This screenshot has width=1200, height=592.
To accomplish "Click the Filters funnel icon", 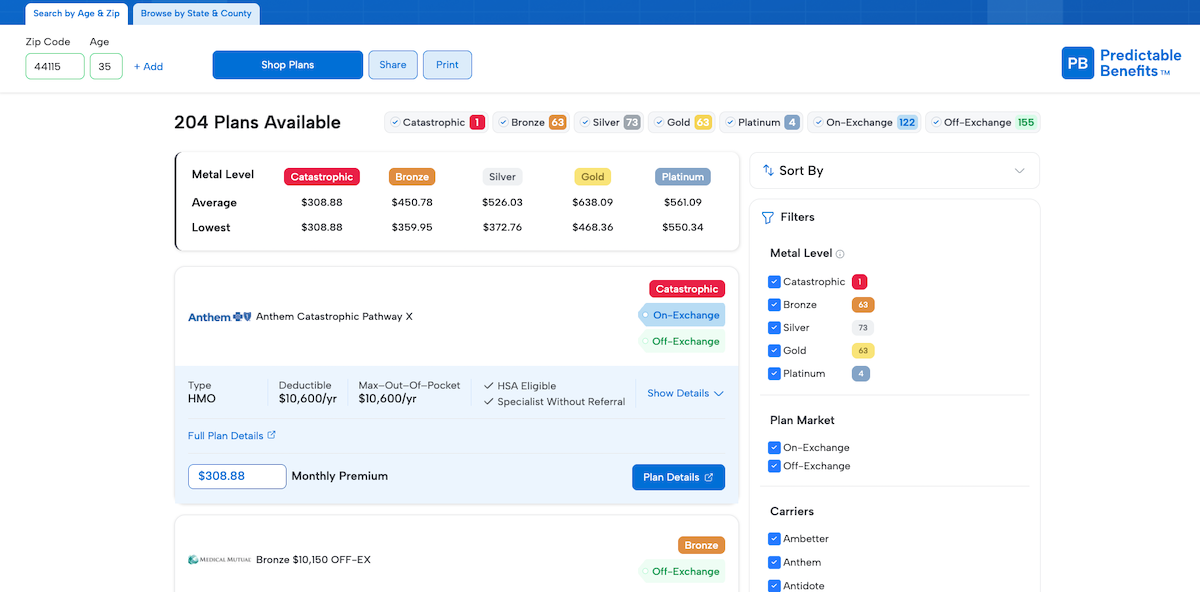I will point(768,217).
